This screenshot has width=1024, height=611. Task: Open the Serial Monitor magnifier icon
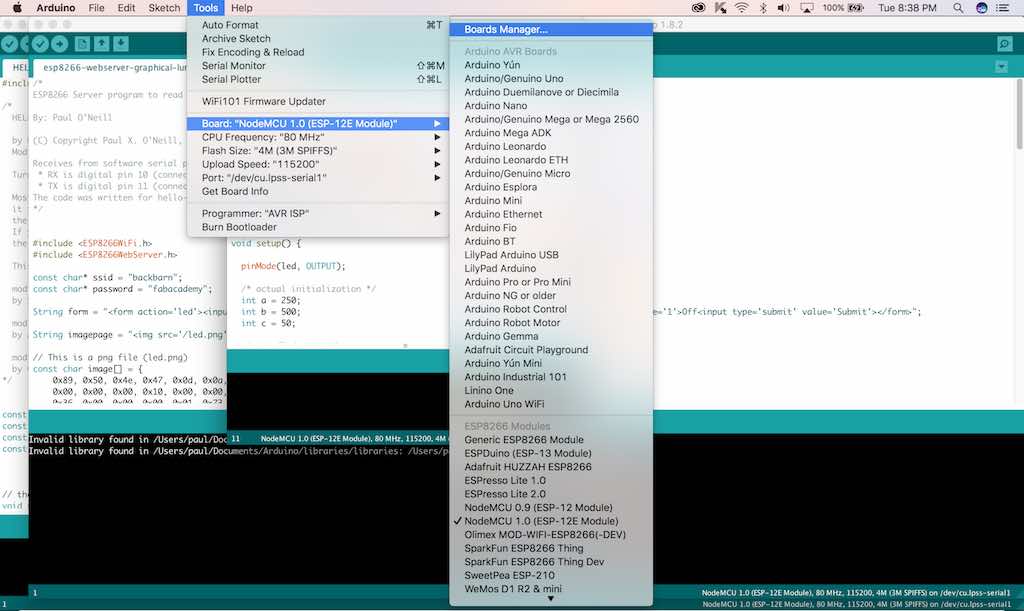coord(1004,44)
